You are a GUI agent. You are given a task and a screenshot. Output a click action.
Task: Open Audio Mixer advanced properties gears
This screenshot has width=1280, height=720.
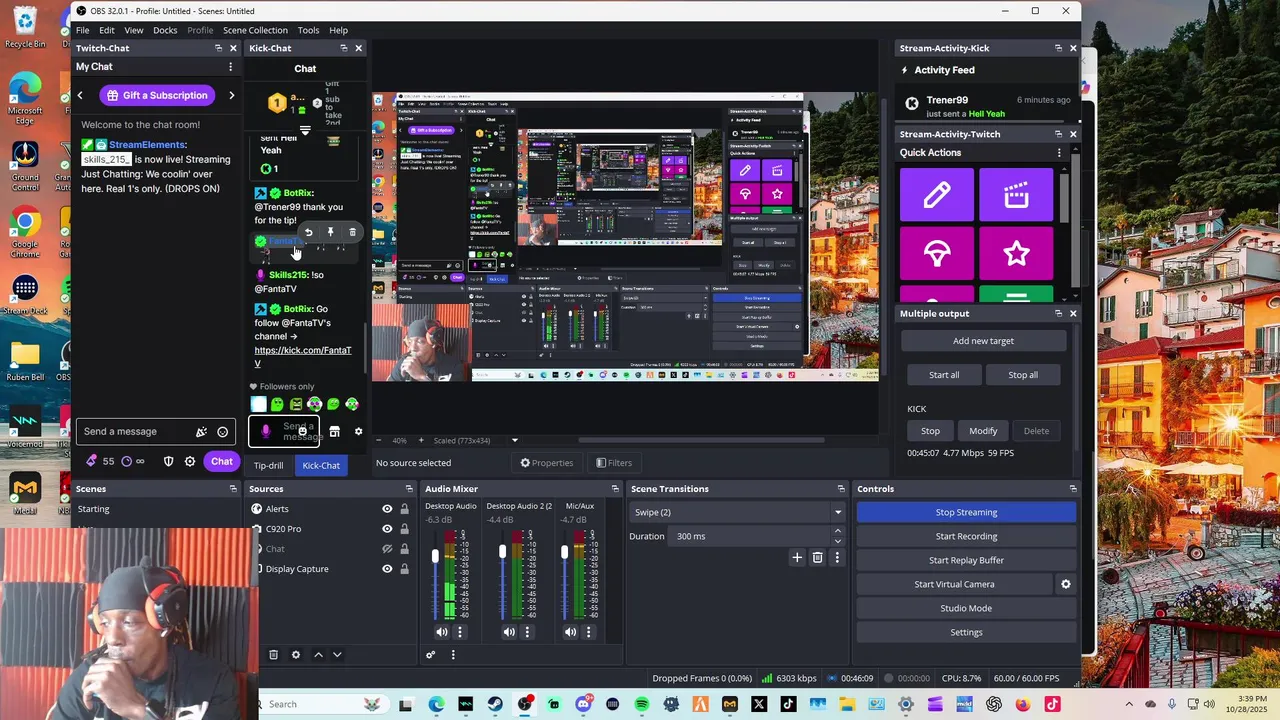pyautogui.click(x=431, y=655)
